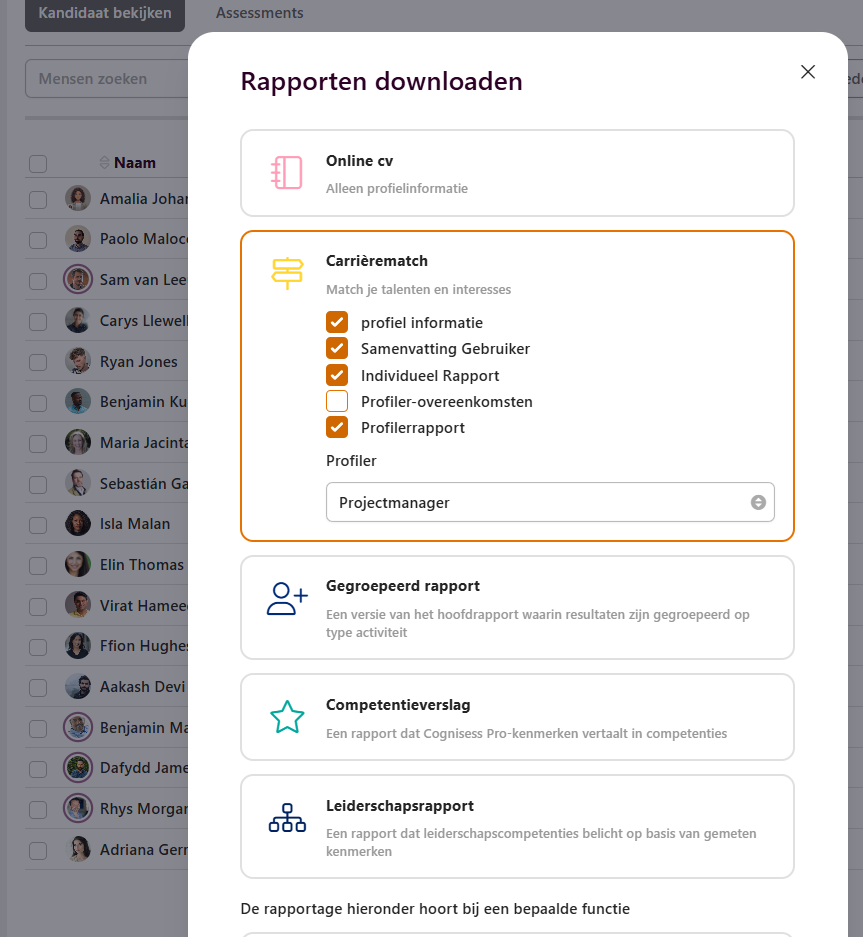
Task: Switch to the Assessments tab
Action: [x=260, y=14]
